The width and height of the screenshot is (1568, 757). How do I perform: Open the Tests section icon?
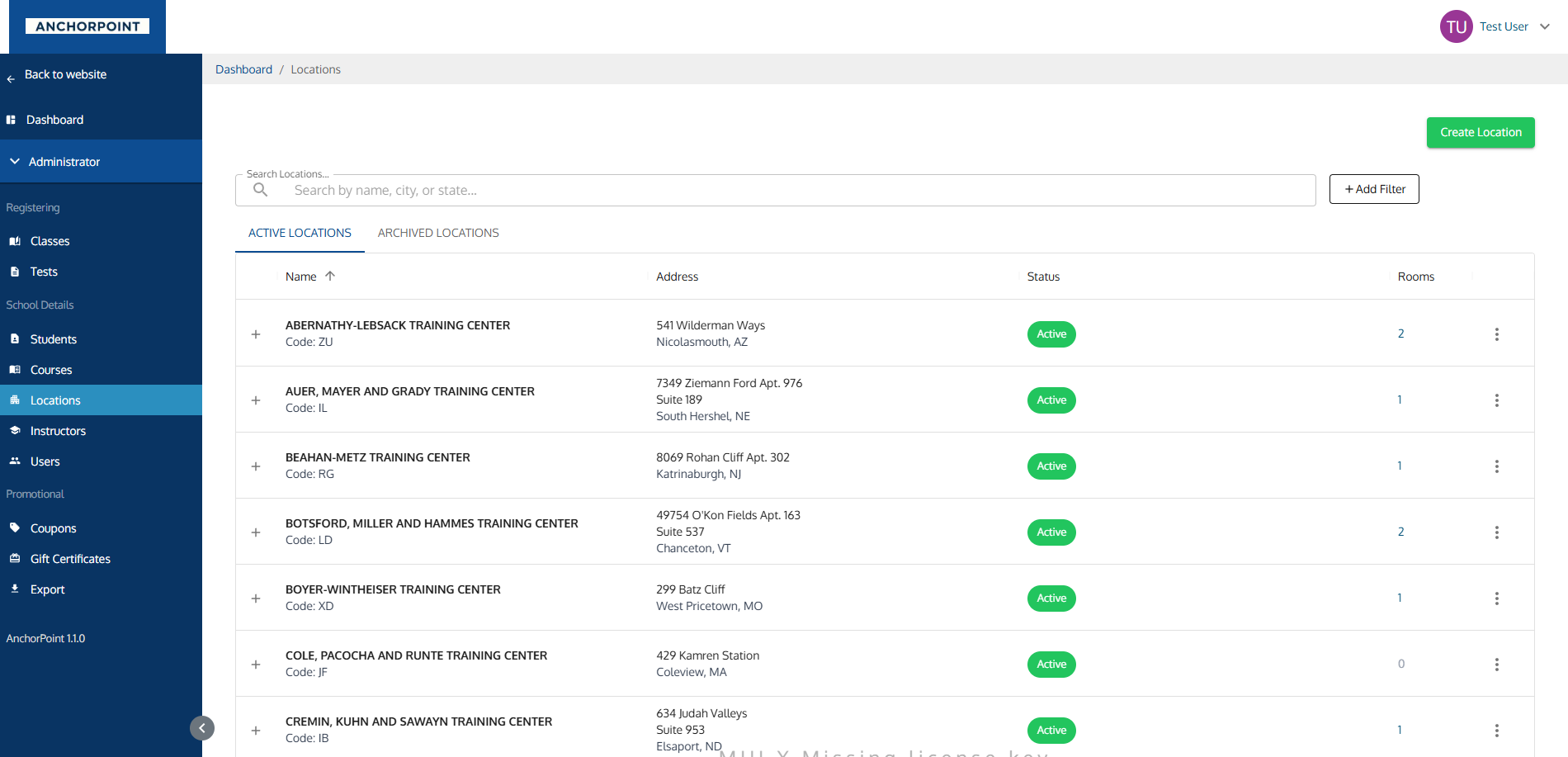(x=15, y=272)
